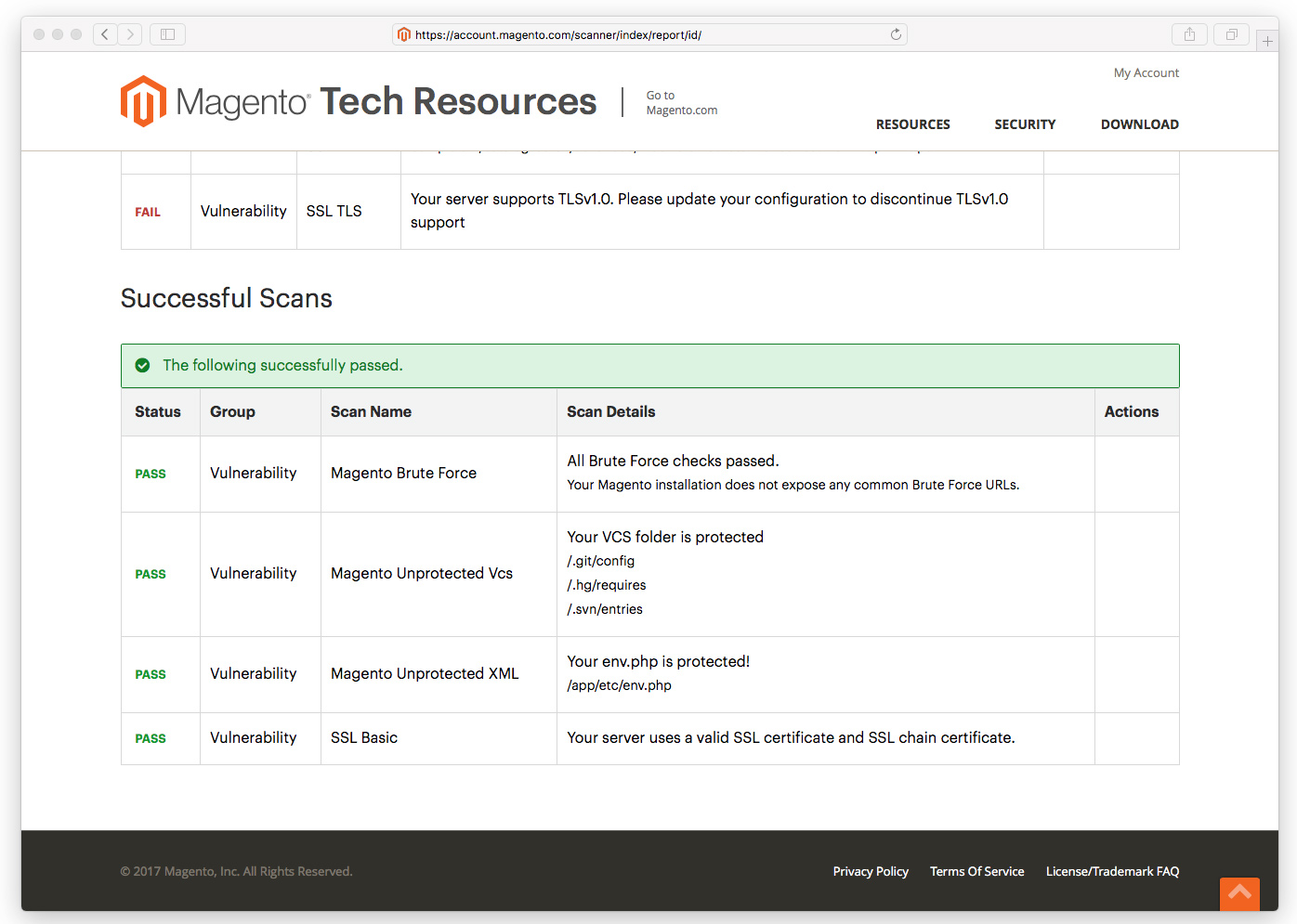Open the SECURITY menu

[1025, 124]
